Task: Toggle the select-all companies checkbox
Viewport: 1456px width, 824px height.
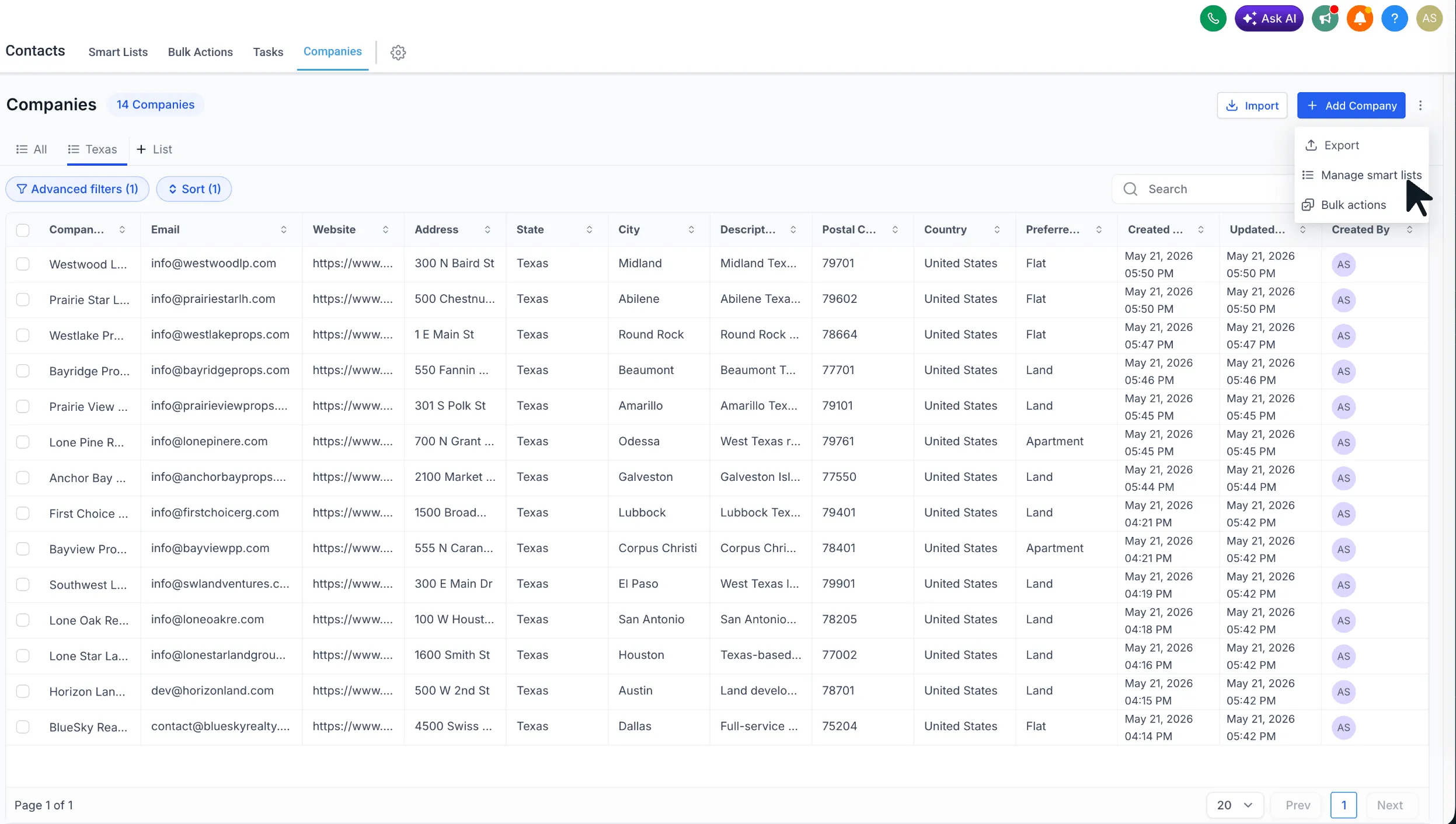Action: click(23, 230)
